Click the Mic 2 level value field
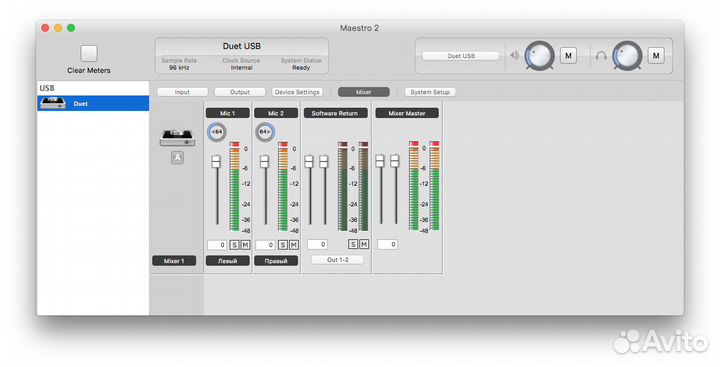720x367 pixels. [265, 245]
